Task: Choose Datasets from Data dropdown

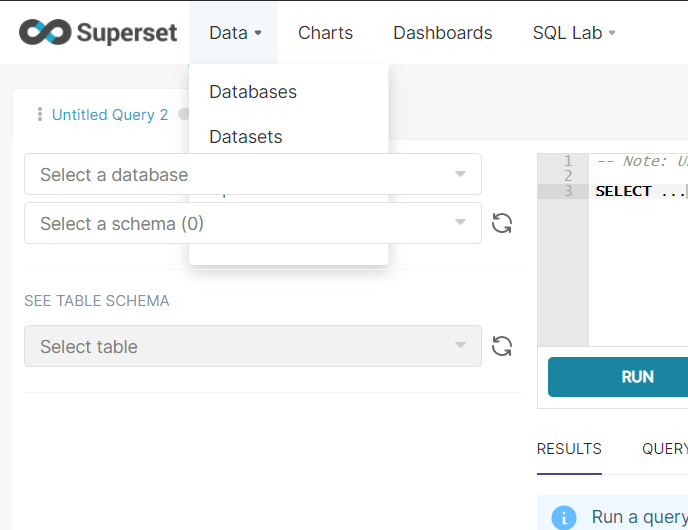Action: [246, 137]
